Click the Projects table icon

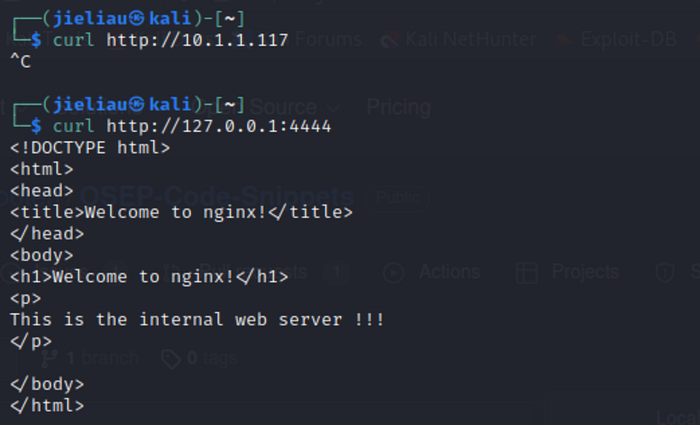(526, 272)
